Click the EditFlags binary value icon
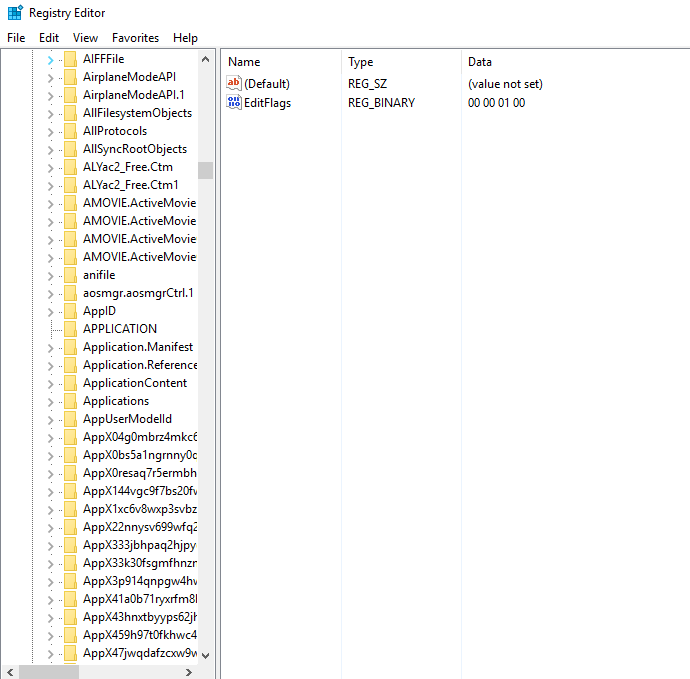The image size is (690, 679). pyautogui.click(x=234, y=103)
